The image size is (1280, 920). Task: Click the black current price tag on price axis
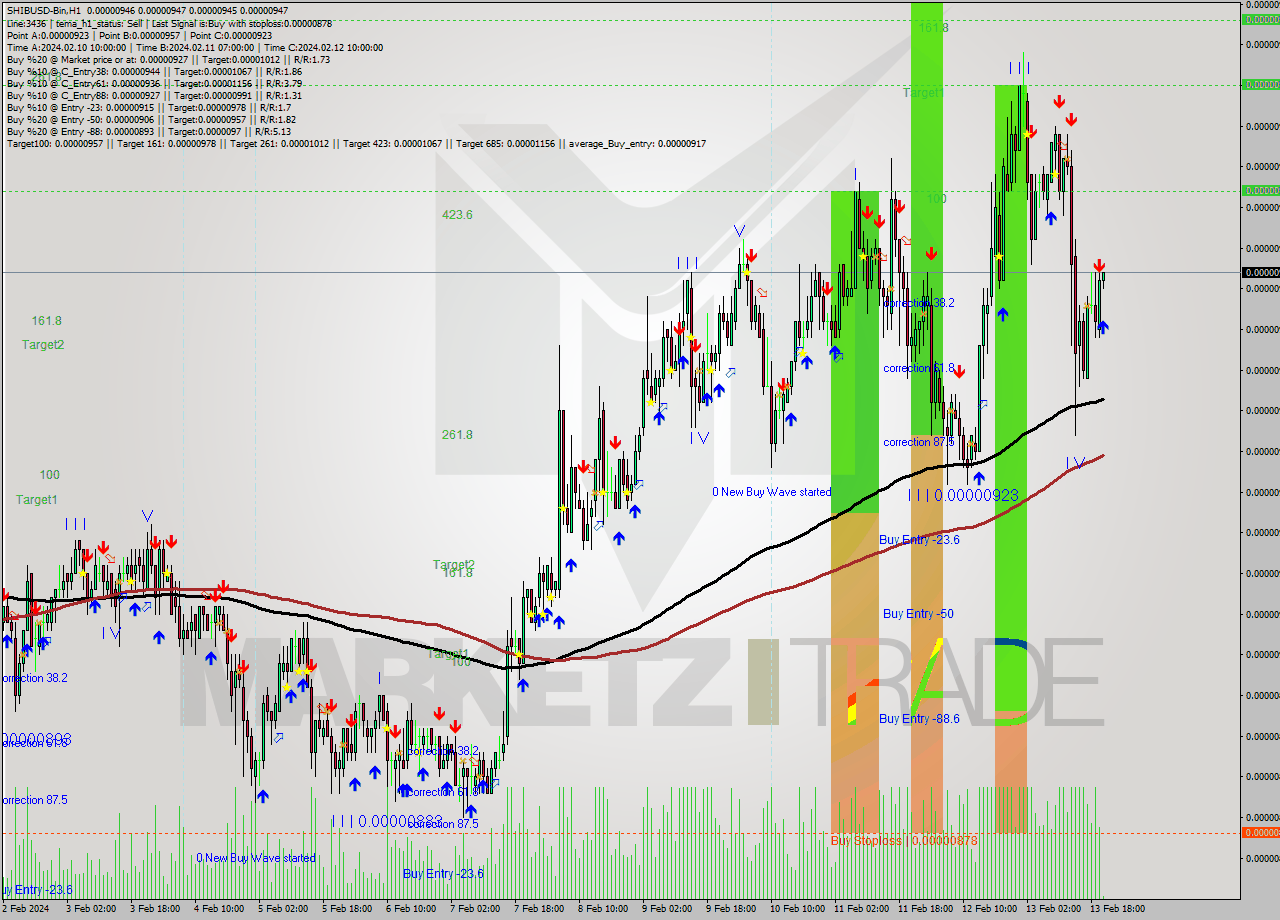(1260, 272)
